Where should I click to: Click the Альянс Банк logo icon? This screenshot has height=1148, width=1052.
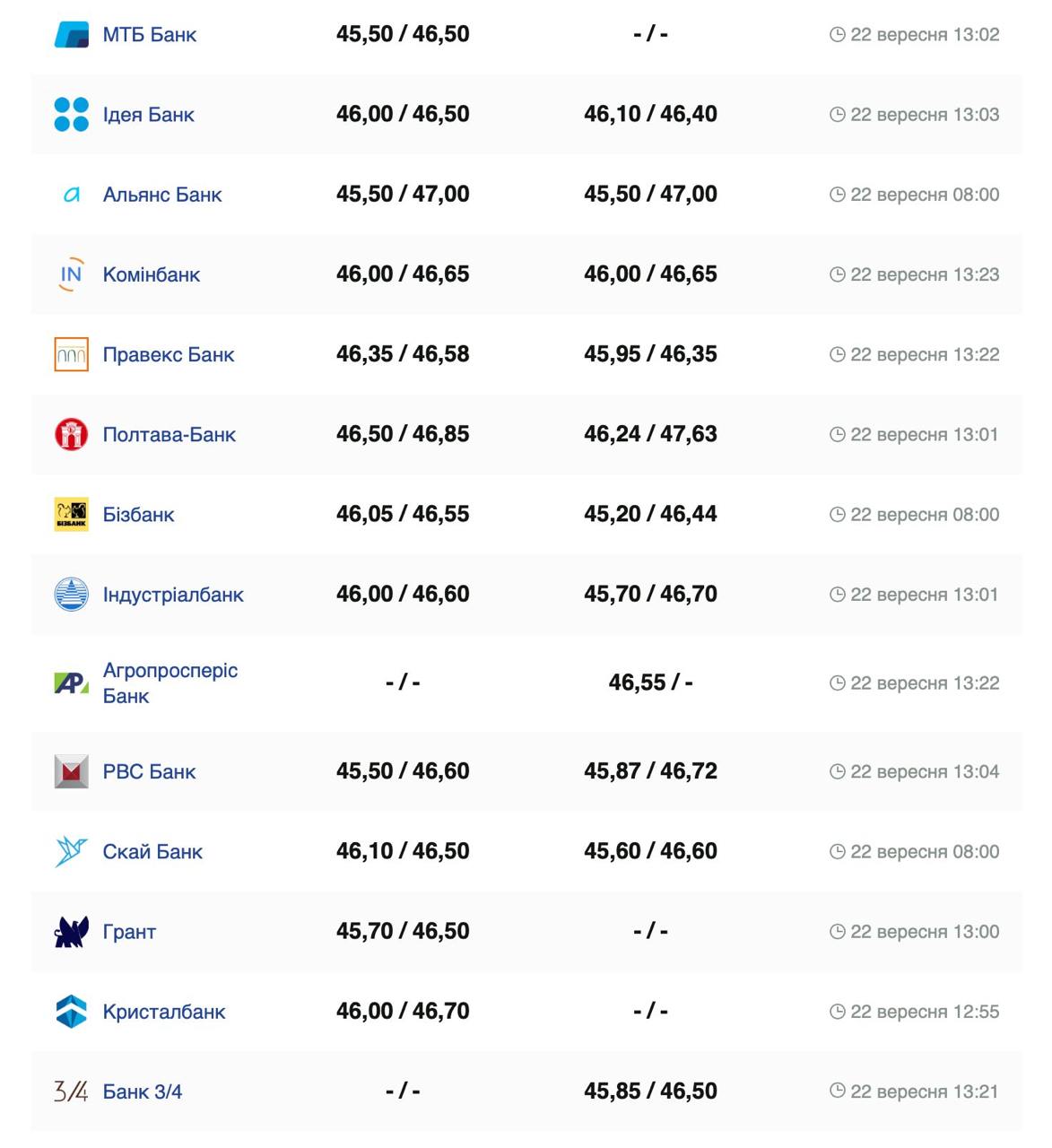tap(72, 195)
